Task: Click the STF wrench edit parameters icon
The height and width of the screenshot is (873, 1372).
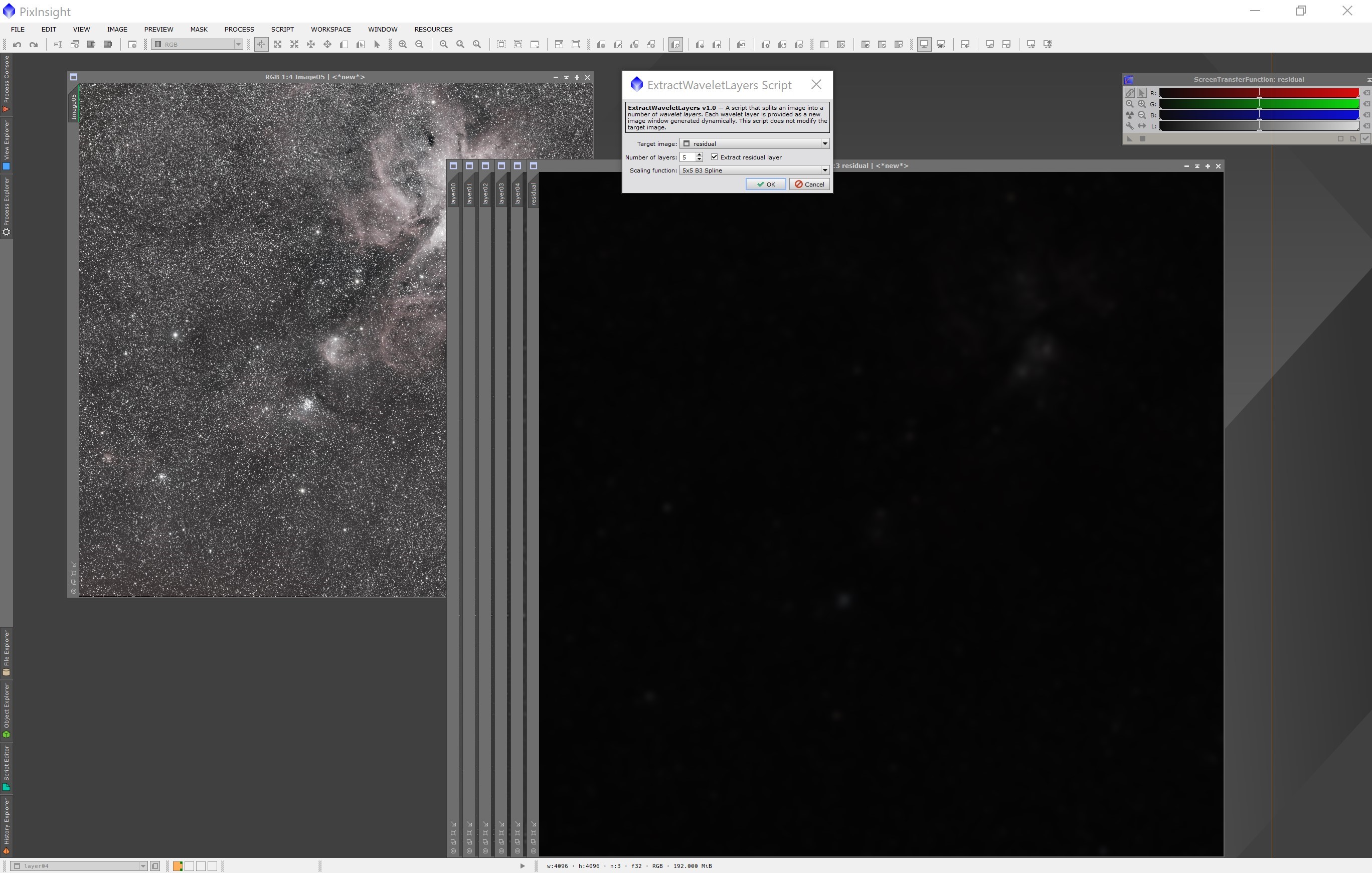Action: pyautogui.click(x=1129, y=126)
